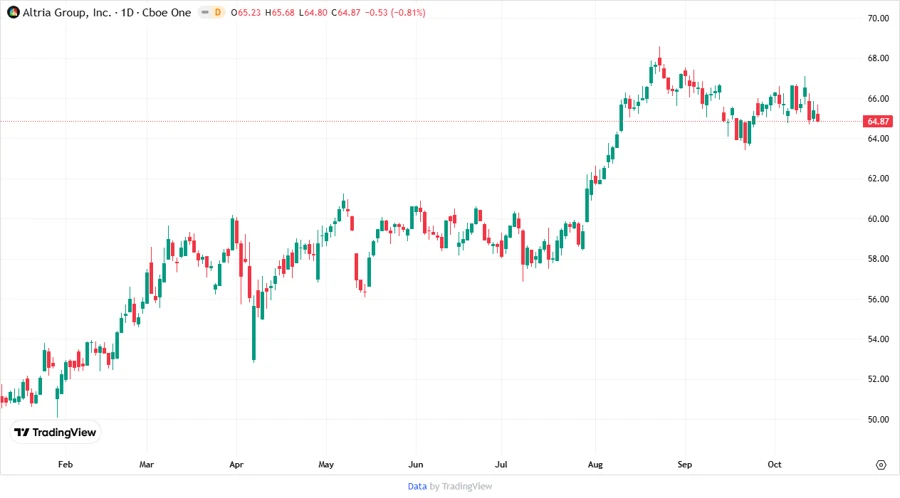Click the 54.00 price axis label
The width and height of the screenshot is (900, 498).
[878, 339]
